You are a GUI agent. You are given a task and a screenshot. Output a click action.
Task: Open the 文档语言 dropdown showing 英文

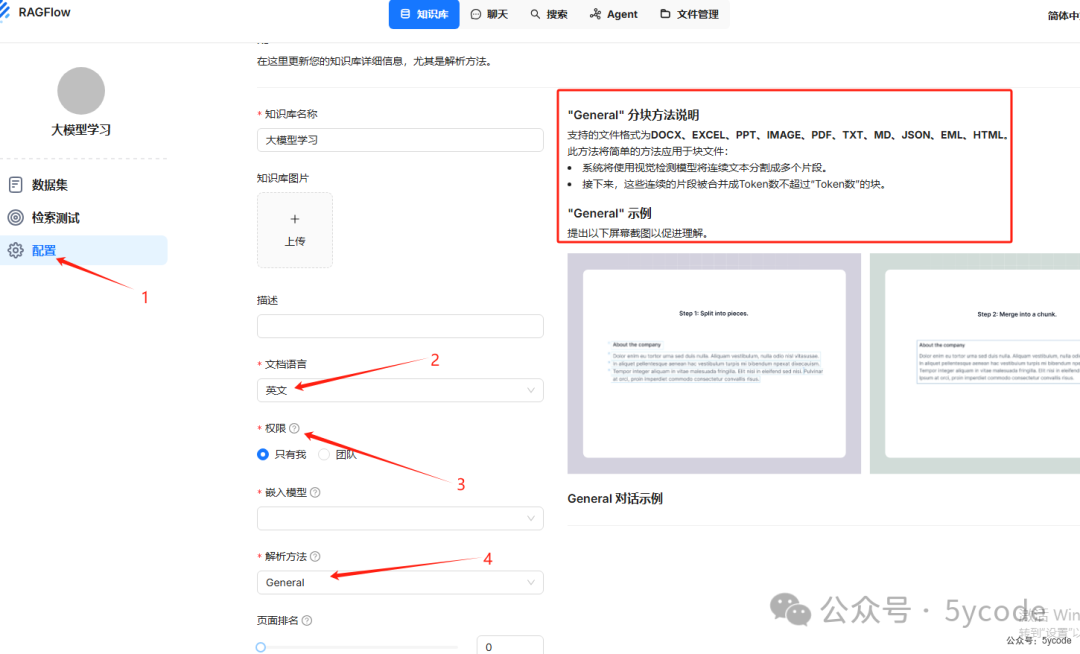[x=400, y=390]
